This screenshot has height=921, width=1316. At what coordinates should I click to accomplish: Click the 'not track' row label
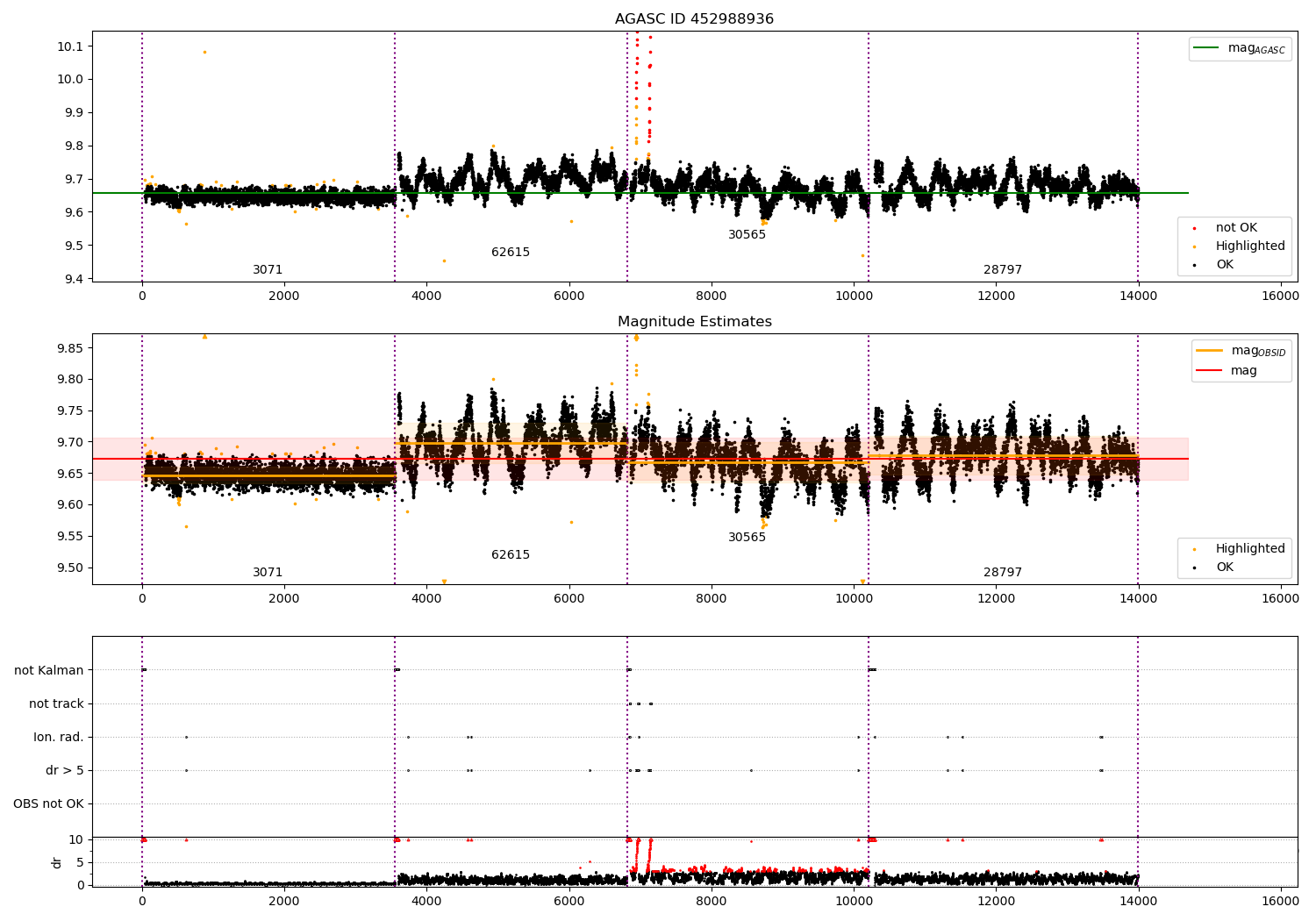point(56,704)
